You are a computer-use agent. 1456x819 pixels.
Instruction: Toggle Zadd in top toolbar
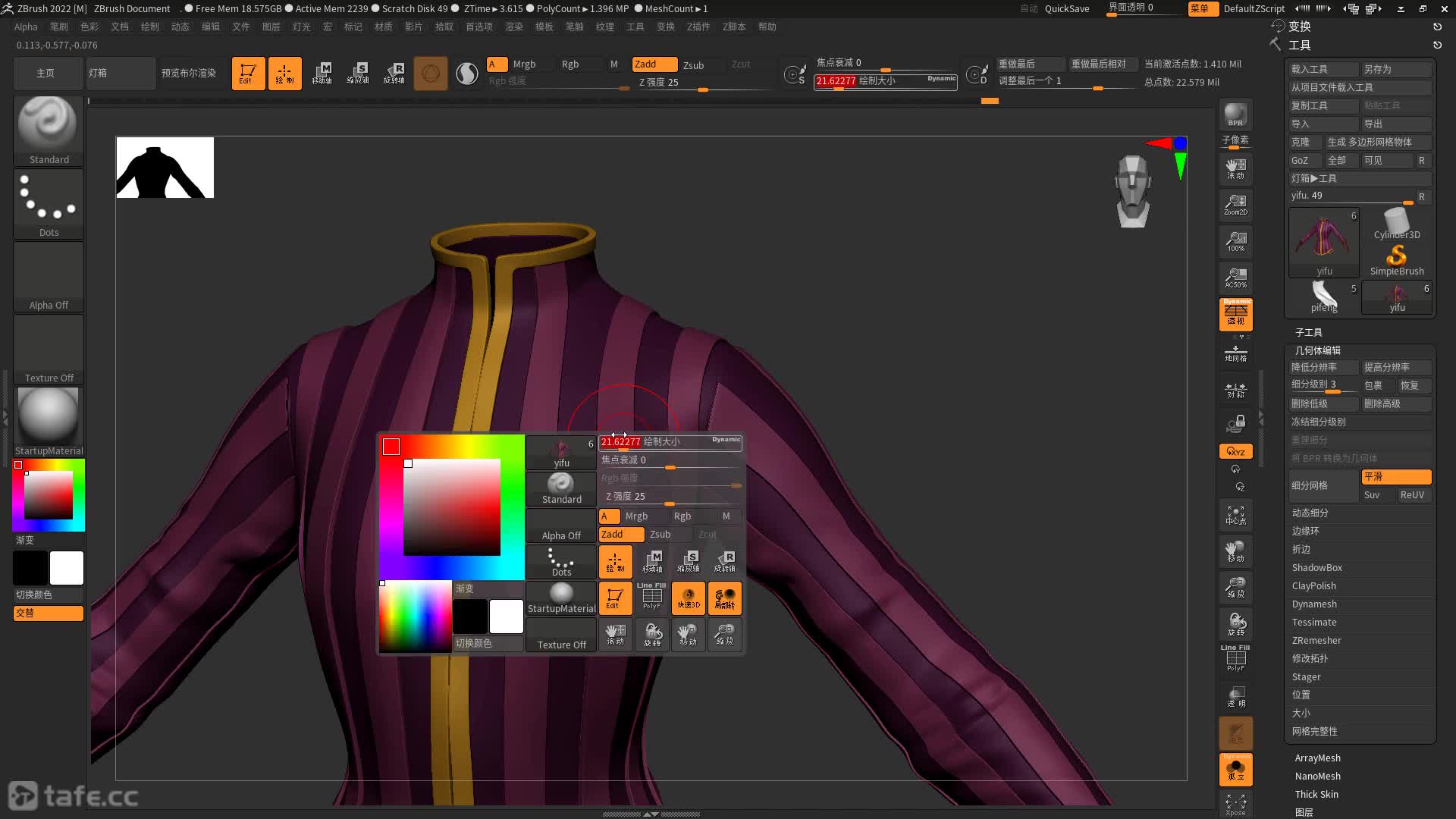(x=654, y=64)
